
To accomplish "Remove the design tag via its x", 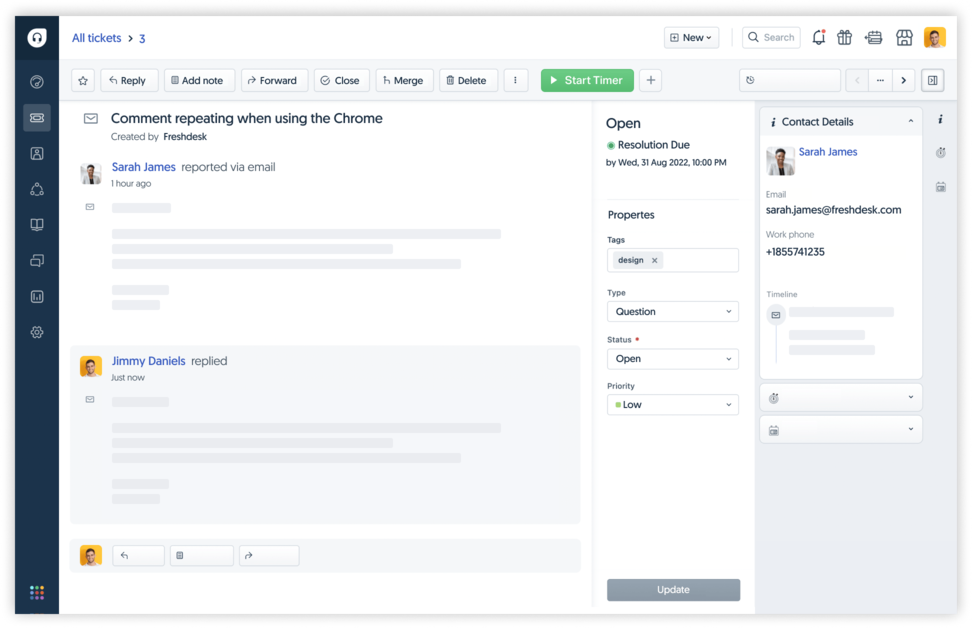I will click(655, 259).
